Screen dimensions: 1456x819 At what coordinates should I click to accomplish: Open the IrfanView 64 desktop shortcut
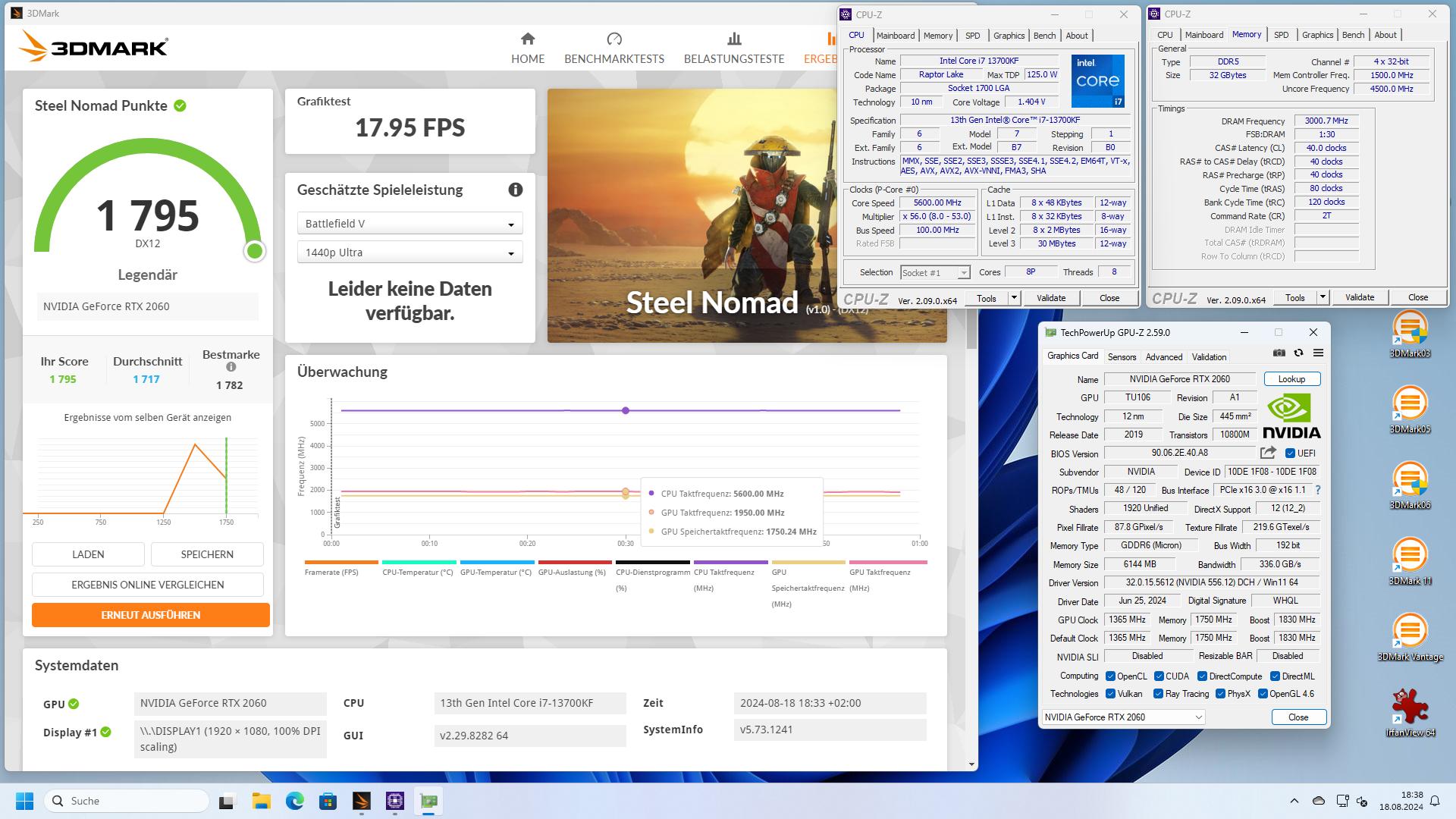coord(1410,713)
